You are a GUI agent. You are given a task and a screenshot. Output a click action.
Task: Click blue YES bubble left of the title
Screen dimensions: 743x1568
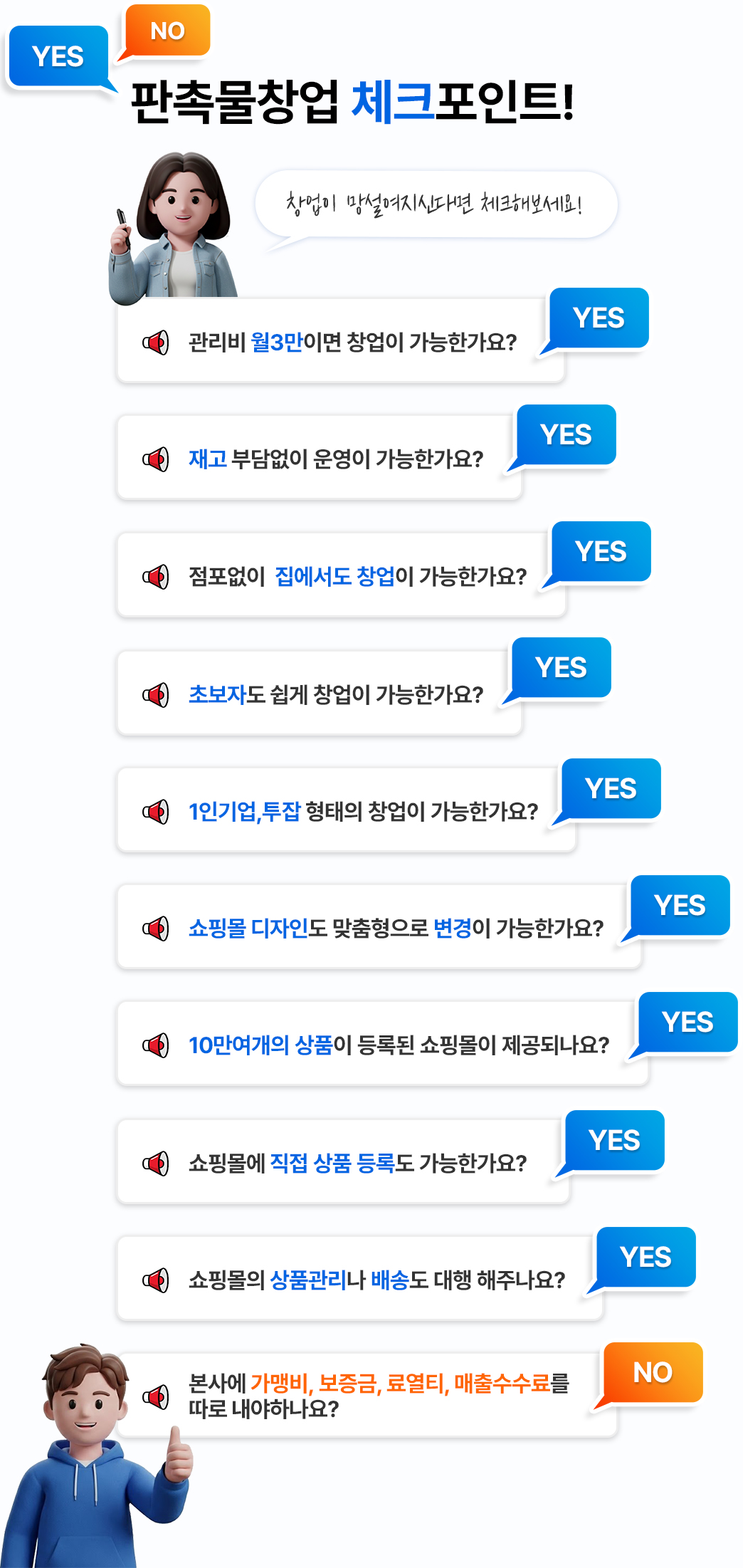click(x=58, y=56)
